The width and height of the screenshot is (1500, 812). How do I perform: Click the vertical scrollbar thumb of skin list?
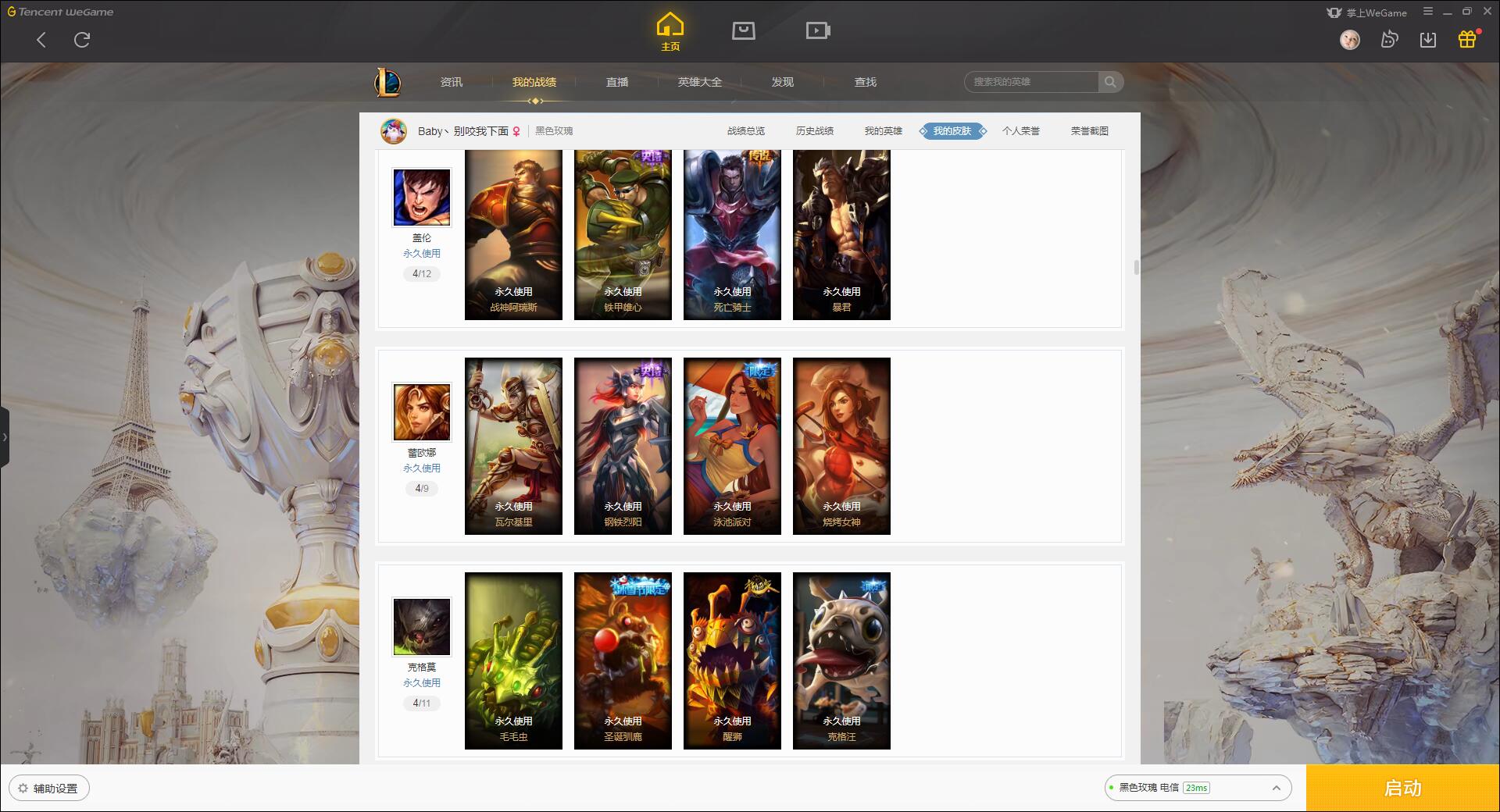click(x=1136, y=267)
